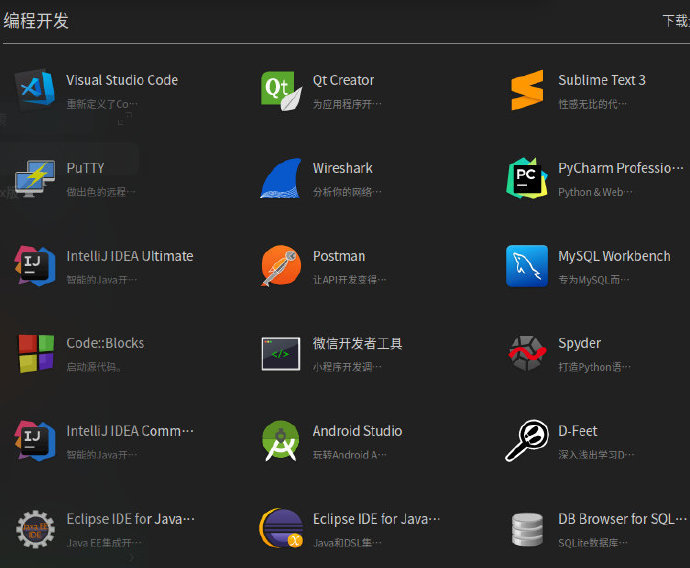690x568 pixels.
Task: Click the 性感无比的代… description
Action: [593, 104]
